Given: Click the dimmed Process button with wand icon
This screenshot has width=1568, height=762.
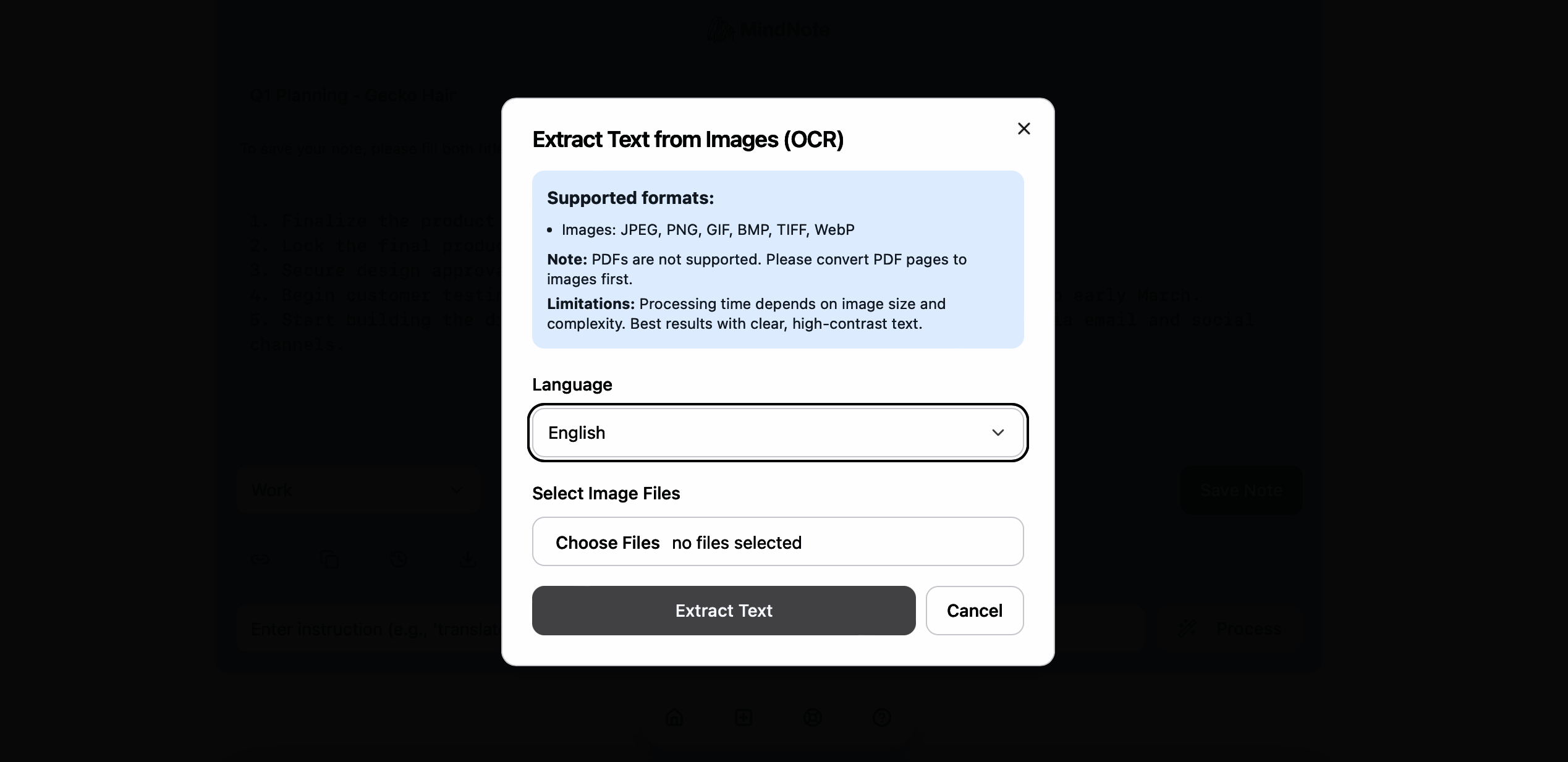Looking at the screenshot, I should pyautogui.click(x=1230, y=629).
